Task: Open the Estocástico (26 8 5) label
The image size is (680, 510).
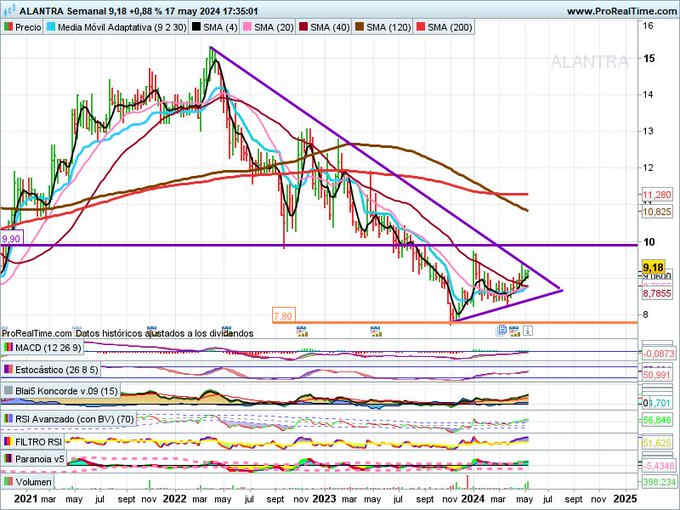Action: (x=57, y=370)
